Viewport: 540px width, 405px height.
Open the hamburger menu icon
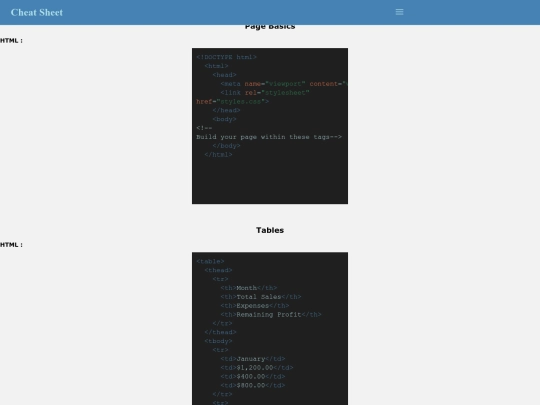[399, 12]
